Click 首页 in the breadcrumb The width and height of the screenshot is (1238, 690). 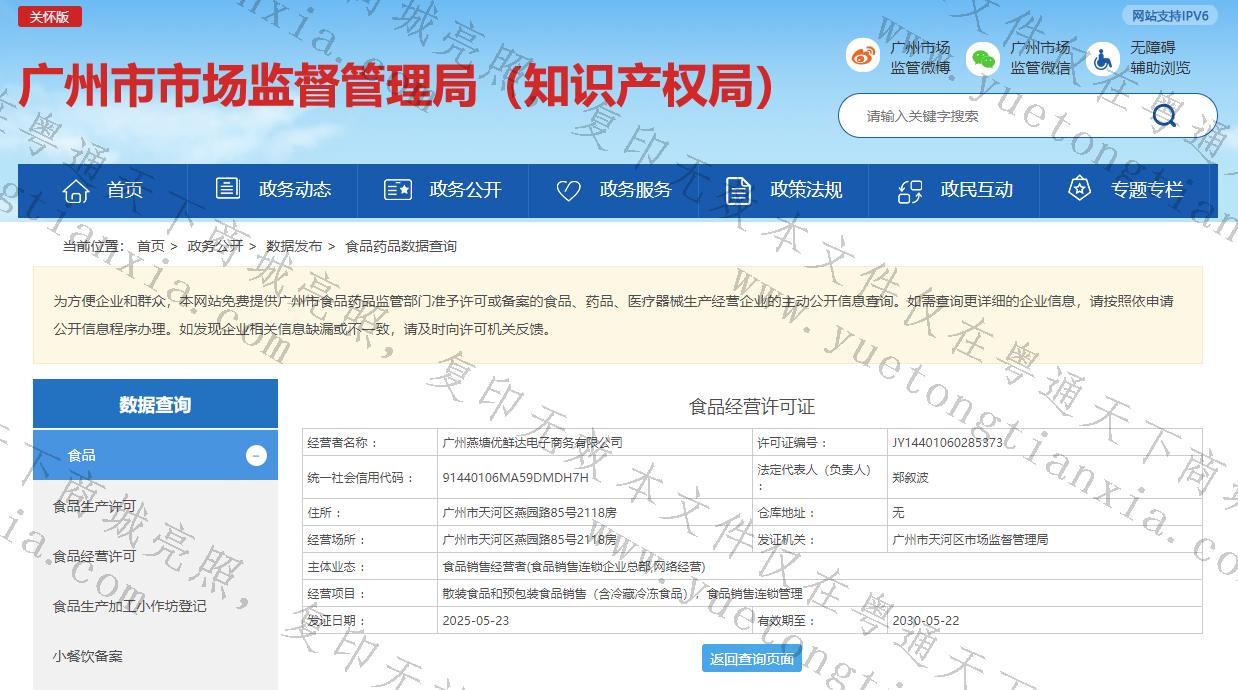coord(151,246)
